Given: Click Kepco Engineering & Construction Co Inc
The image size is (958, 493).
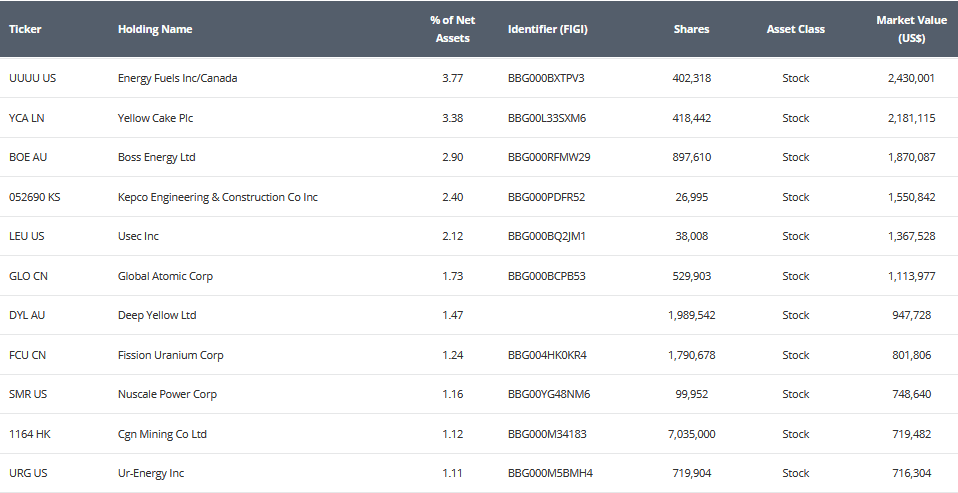Looking at the screenshot, I should point(218,197).
